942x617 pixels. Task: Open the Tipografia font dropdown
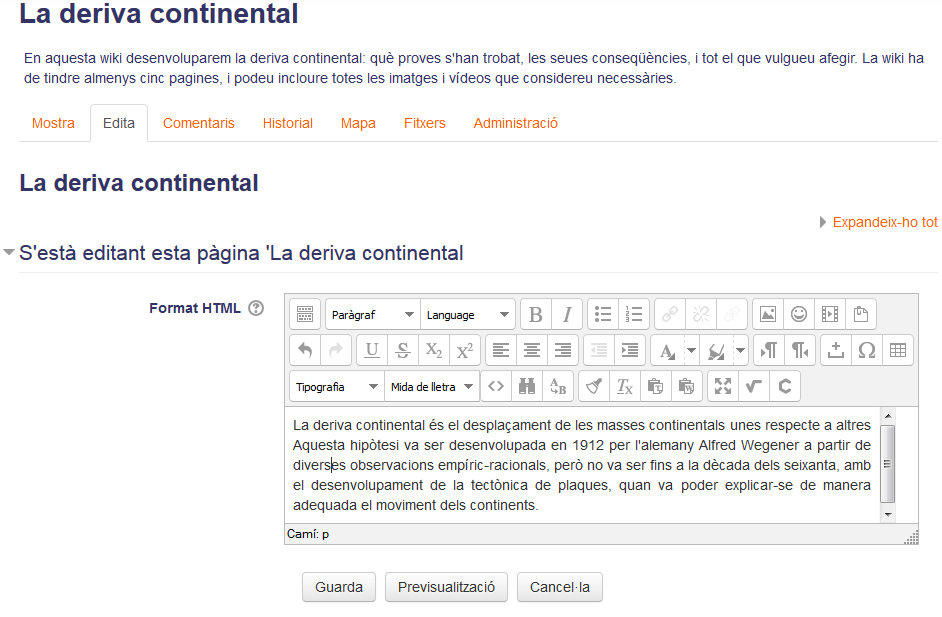[336, 386]
